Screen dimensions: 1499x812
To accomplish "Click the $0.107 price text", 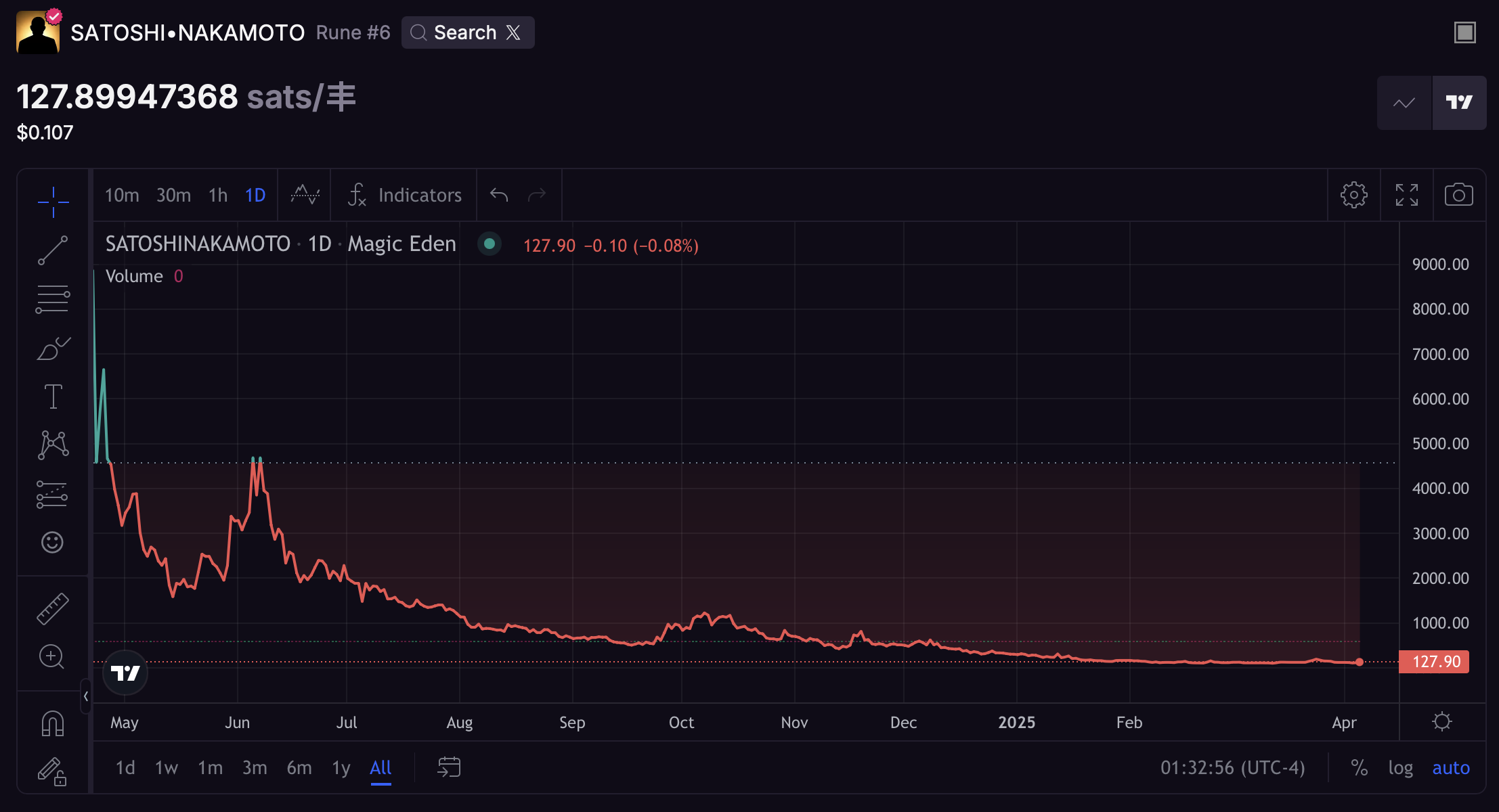I will [45, 133].
